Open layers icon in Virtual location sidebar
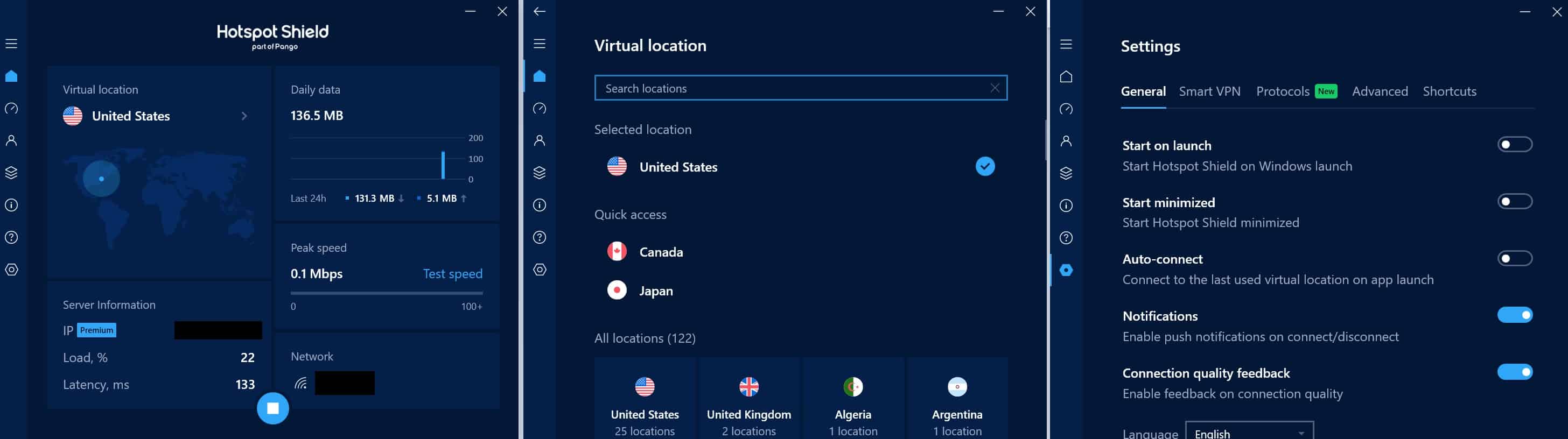Screen dimensions: 1568x439 coord(540,173)
